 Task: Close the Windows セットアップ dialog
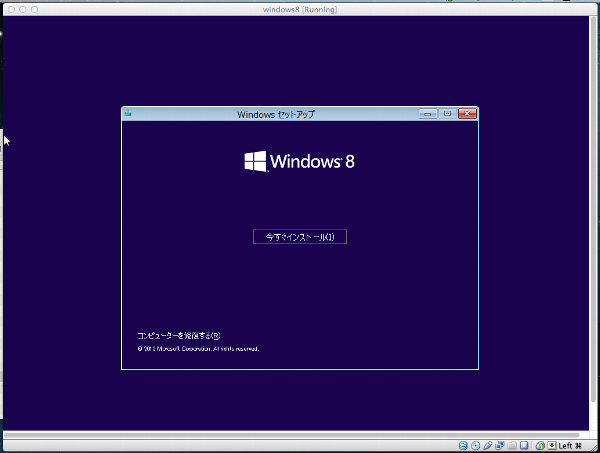[467, 114]
